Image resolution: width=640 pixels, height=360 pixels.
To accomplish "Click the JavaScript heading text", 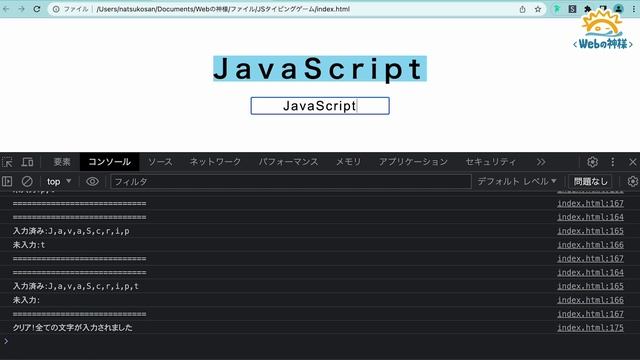I will point(320,69).
